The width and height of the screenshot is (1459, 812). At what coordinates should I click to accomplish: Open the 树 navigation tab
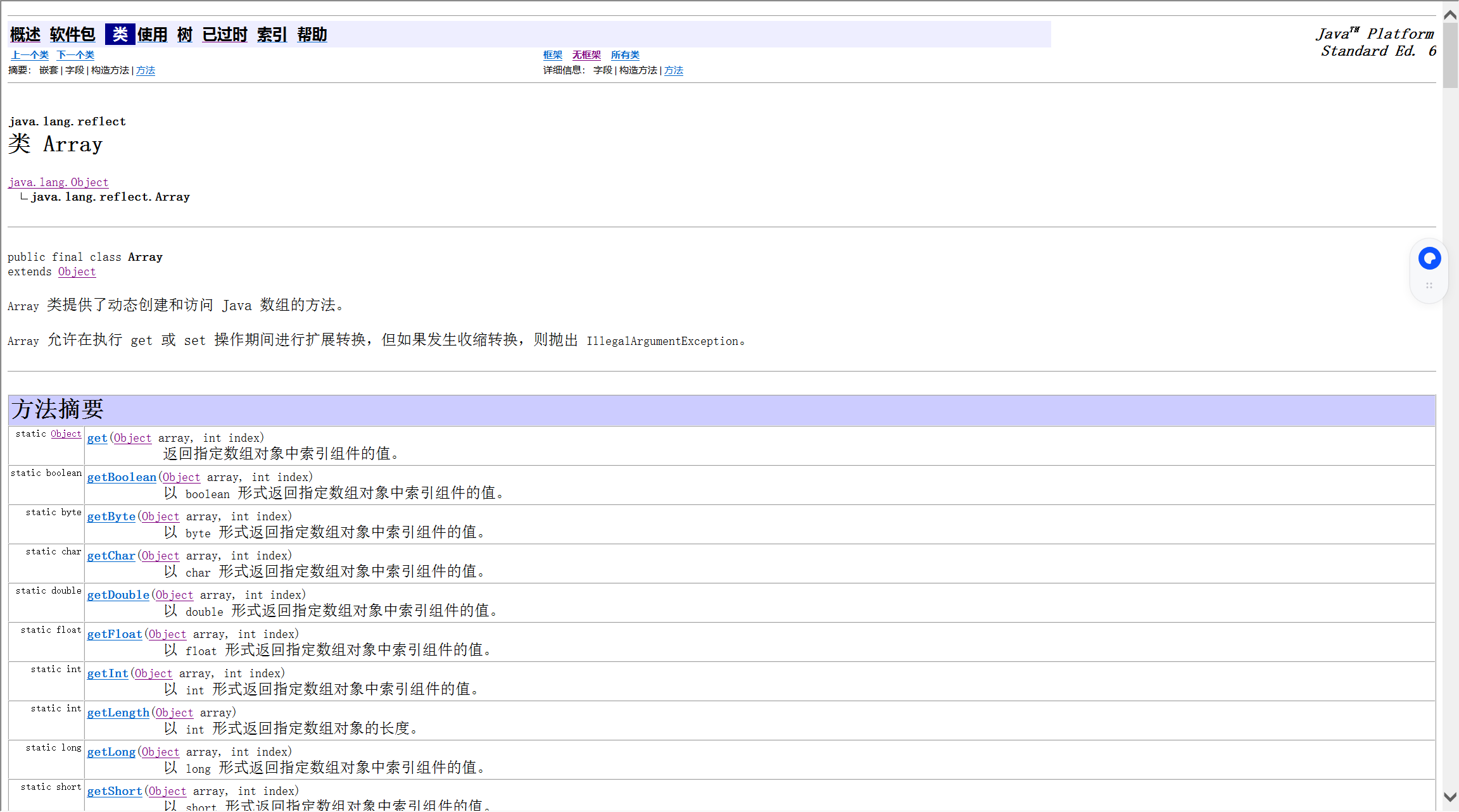[185, 35]
